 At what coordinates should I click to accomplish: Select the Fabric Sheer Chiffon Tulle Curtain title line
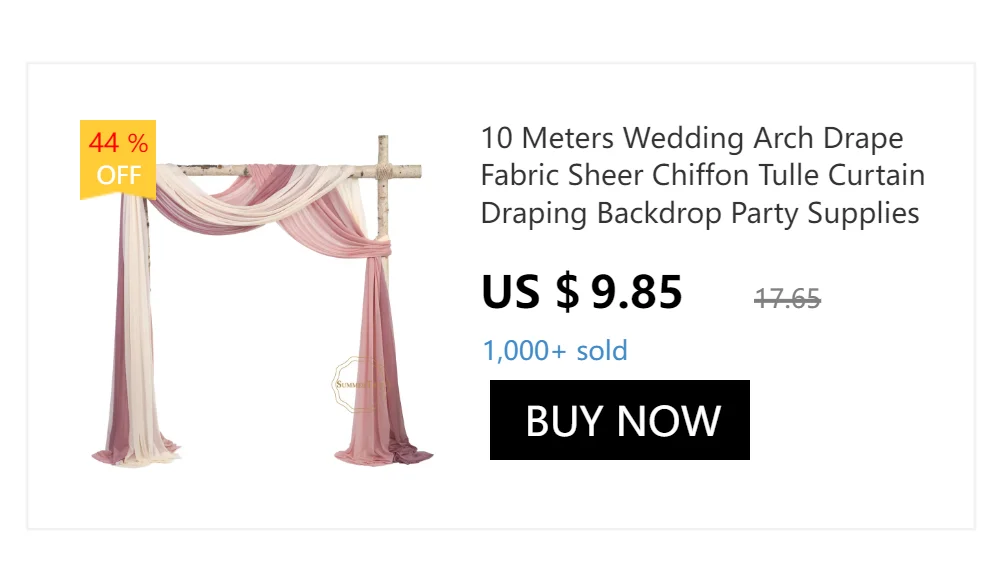click(x=703, y=175)
